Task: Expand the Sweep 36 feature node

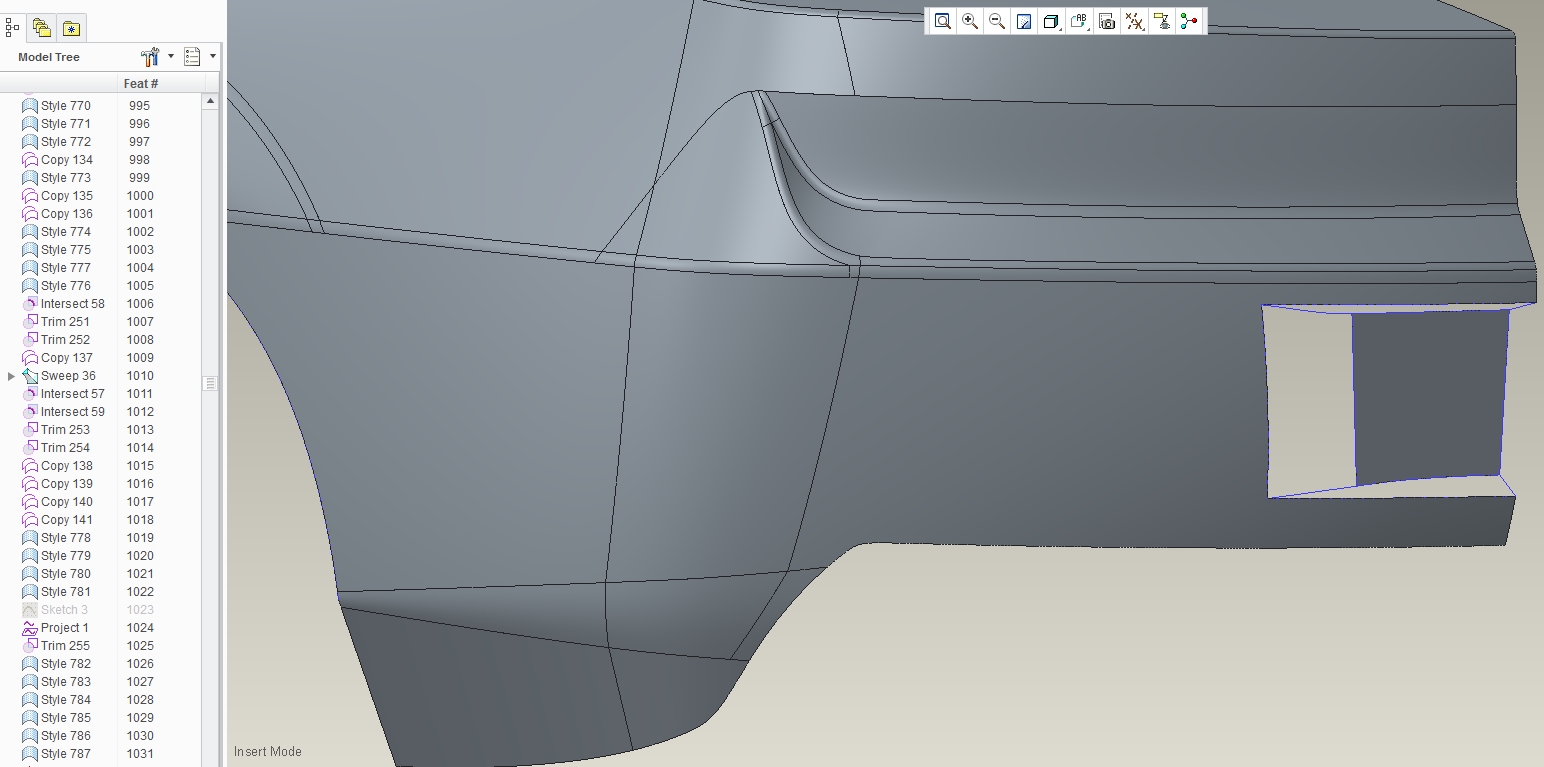Action: pos(11,376)
